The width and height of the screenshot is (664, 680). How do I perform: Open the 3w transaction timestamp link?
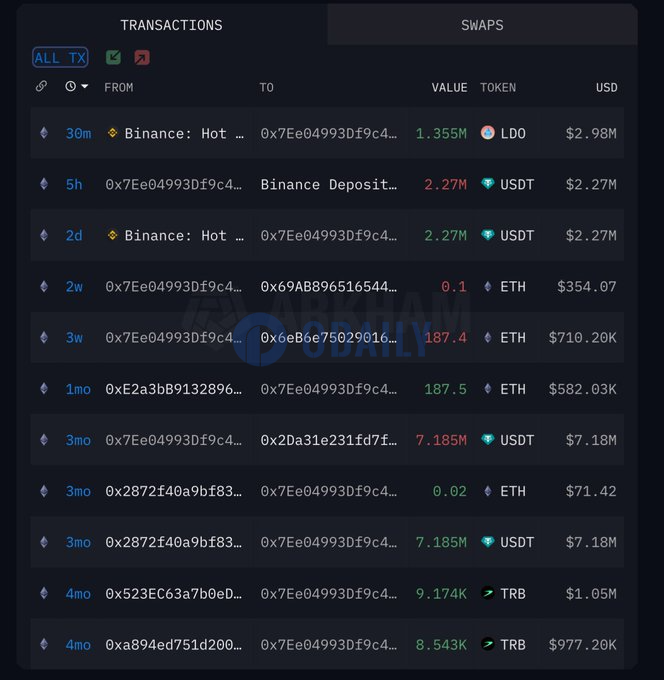74,337
